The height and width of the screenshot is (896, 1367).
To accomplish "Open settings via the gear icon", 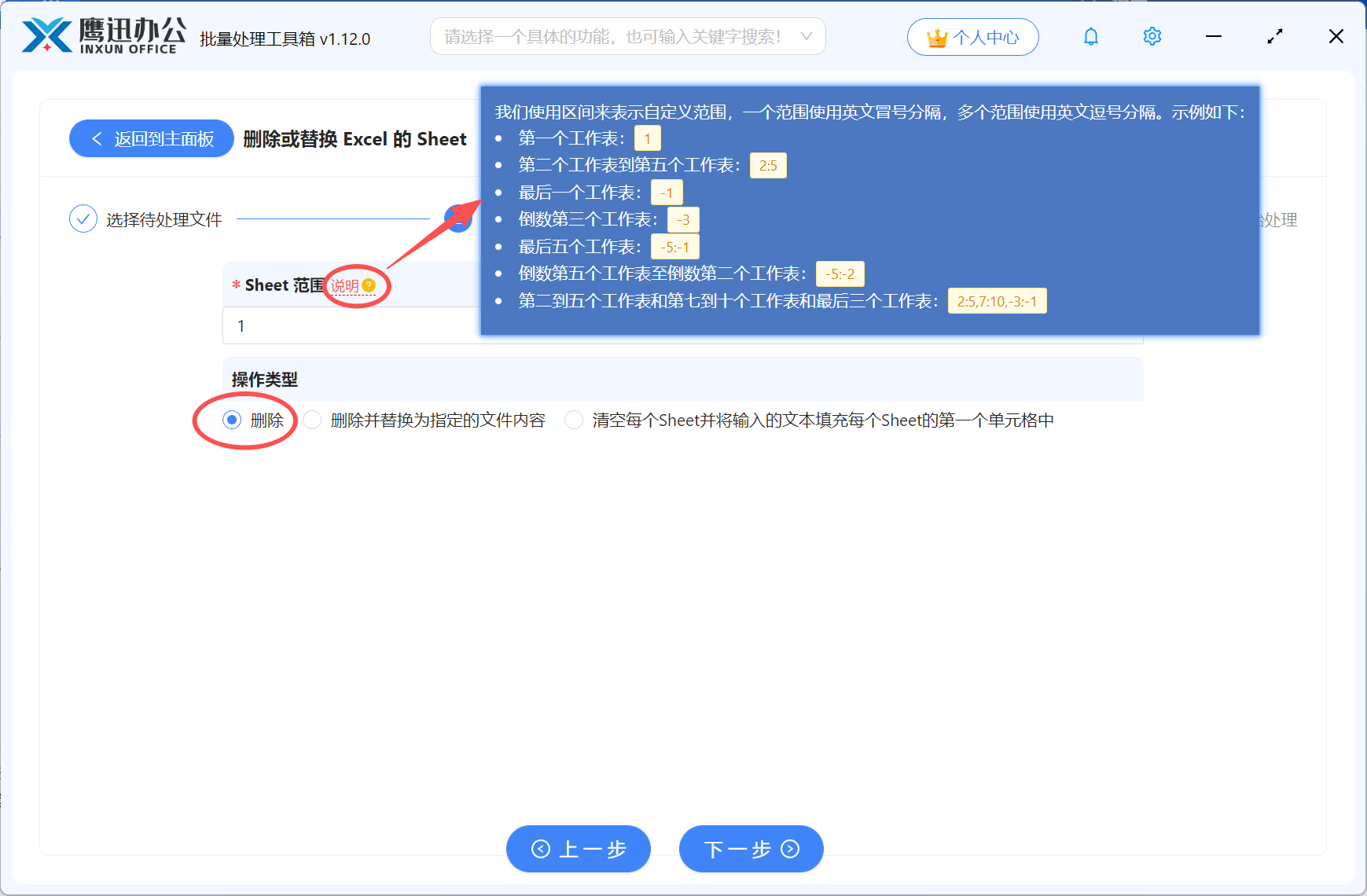I will 1152,36.
